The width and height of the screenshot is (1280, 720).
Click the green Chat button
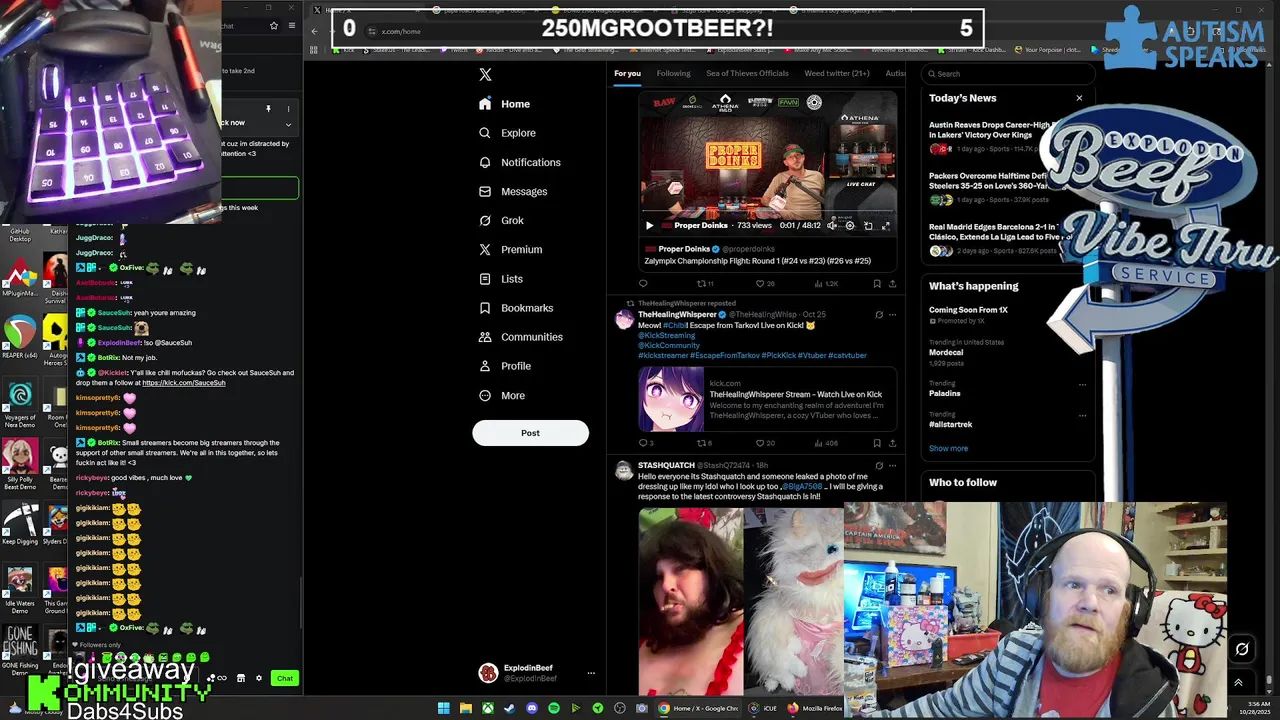pyautogui.click(x=285, y=679)
